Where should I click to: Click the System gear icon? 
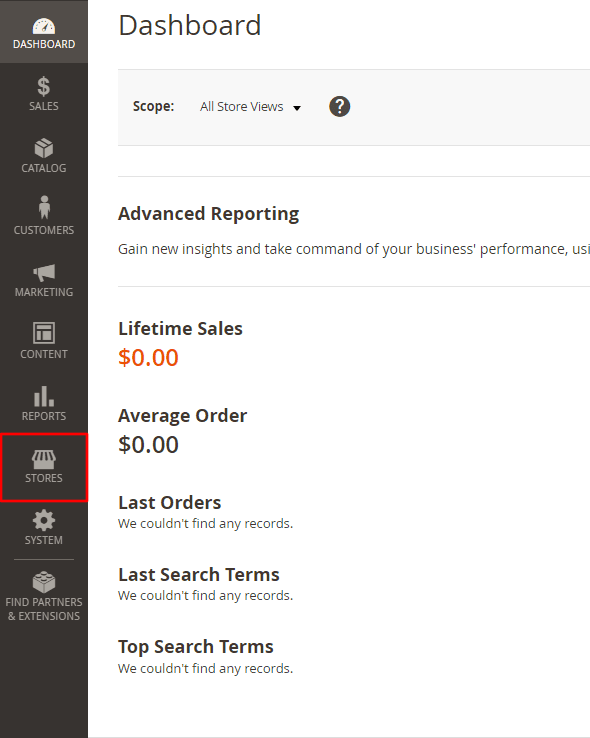click(x=44, y=521)
